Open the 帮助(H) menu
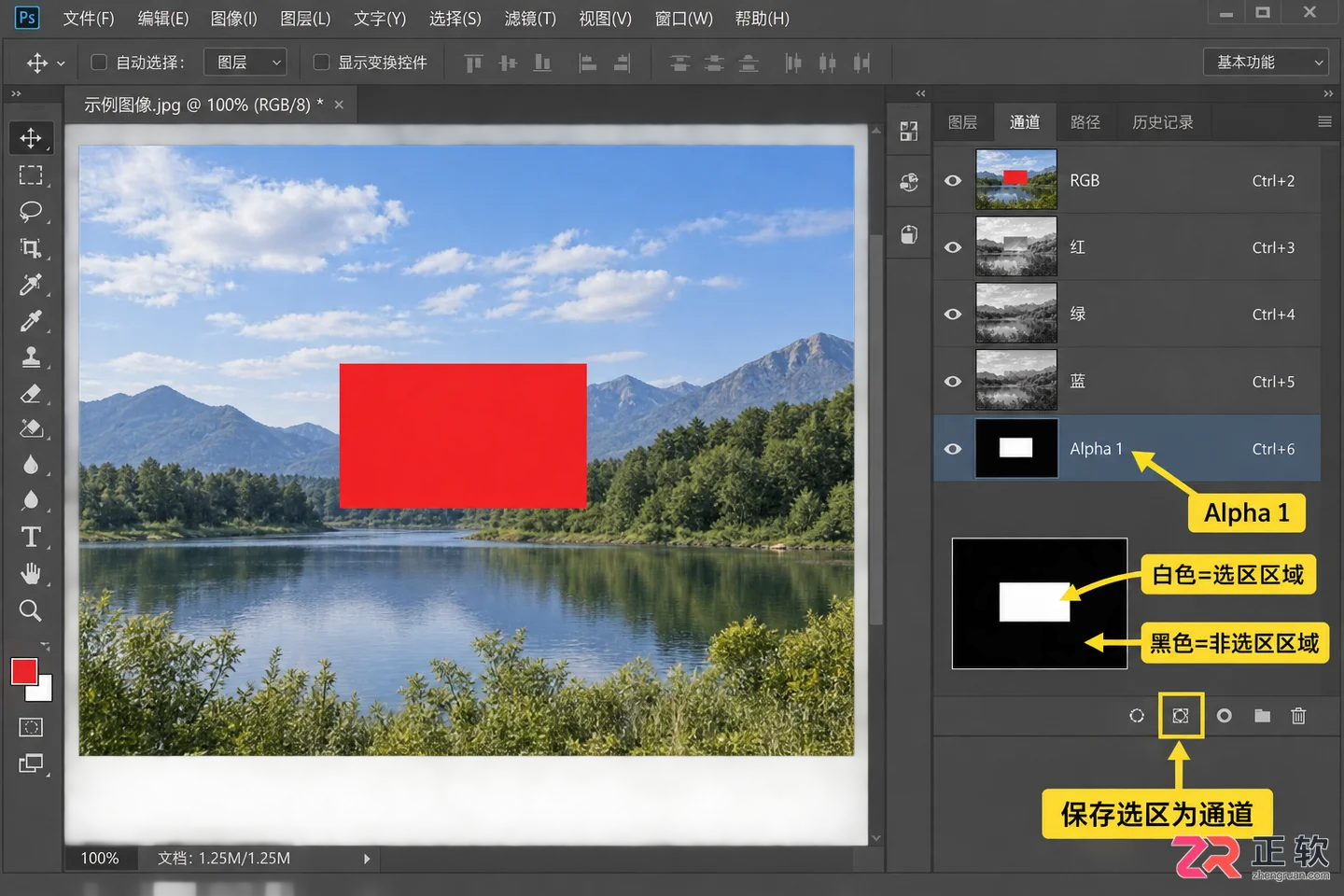1344x896 pixels. tap(762, 19)
